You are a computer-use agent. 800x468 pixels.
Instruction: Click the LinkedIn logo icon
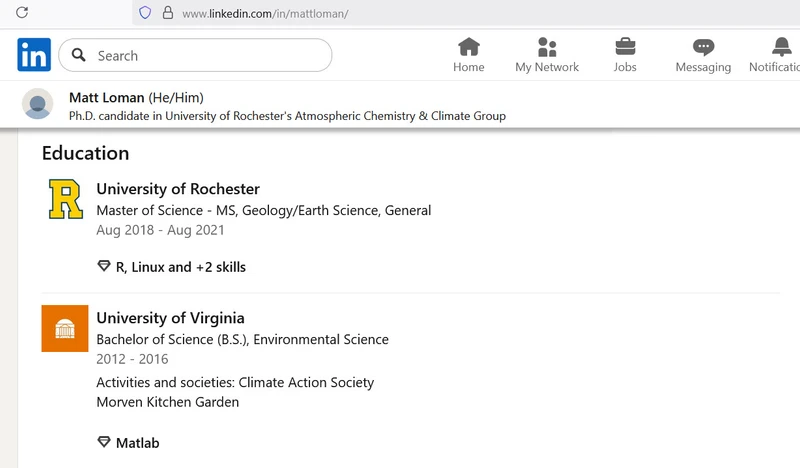click(34, 55)
